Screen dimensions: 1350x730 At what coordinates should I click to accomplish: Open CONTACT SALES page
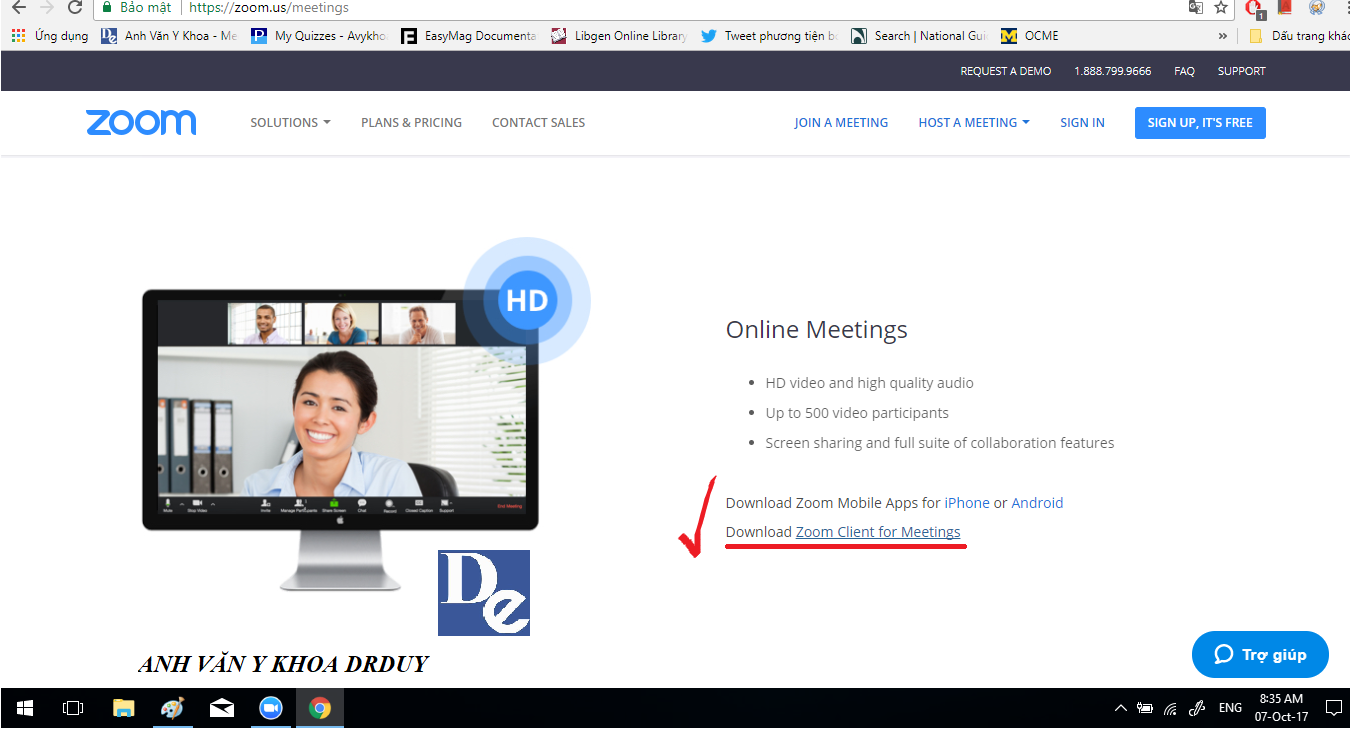[538, 122]
